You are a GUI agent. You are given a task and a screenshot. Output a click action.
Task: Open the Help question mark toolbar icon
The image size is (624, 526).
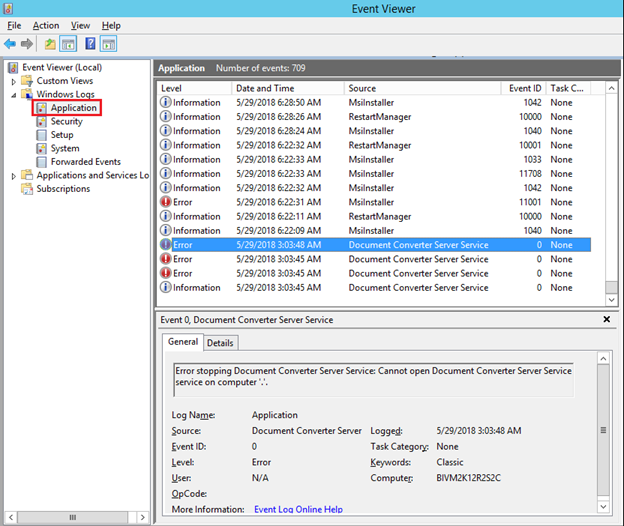90,44
